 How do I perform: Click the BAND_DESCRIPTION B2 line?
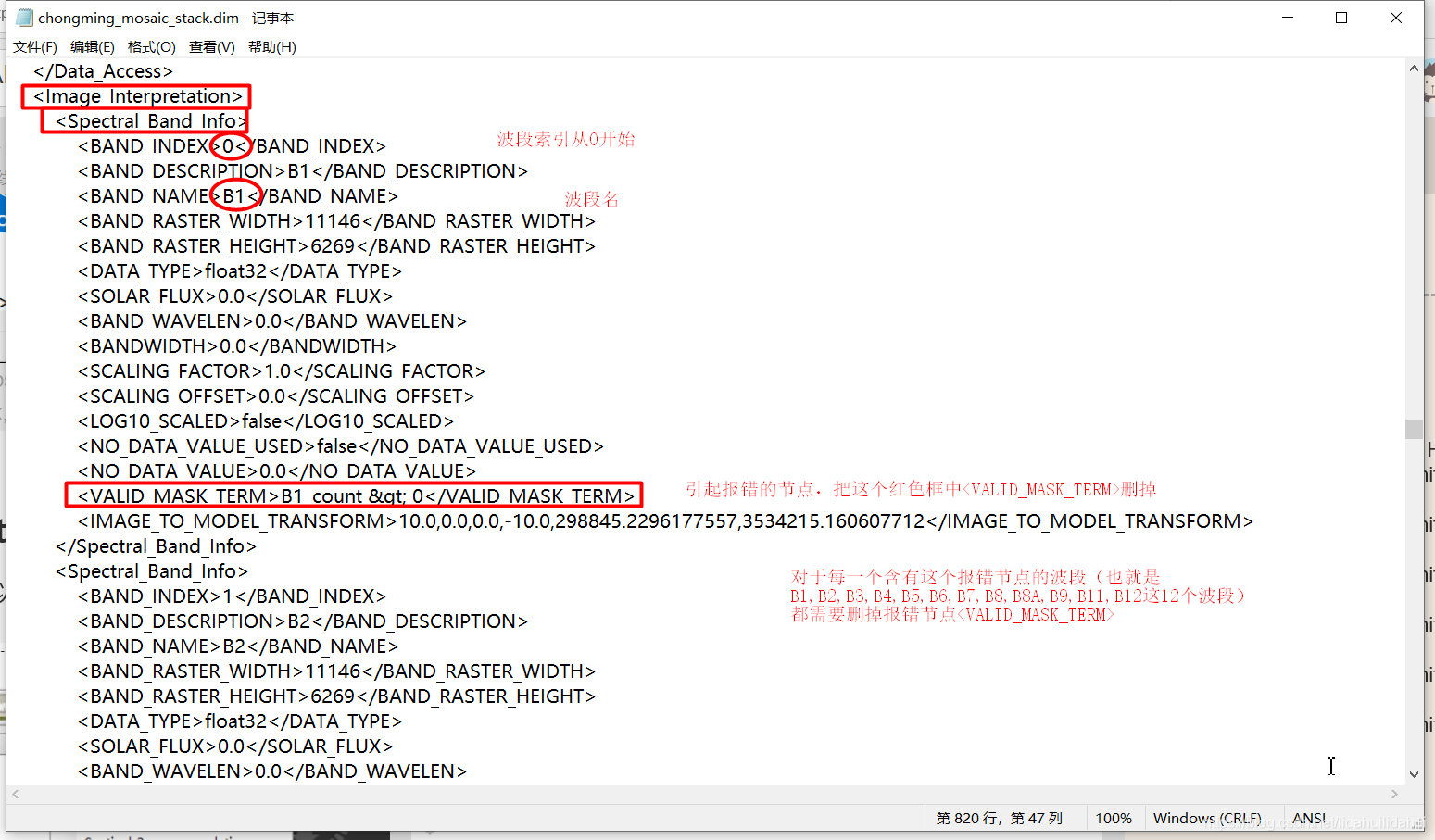(303, 621)
